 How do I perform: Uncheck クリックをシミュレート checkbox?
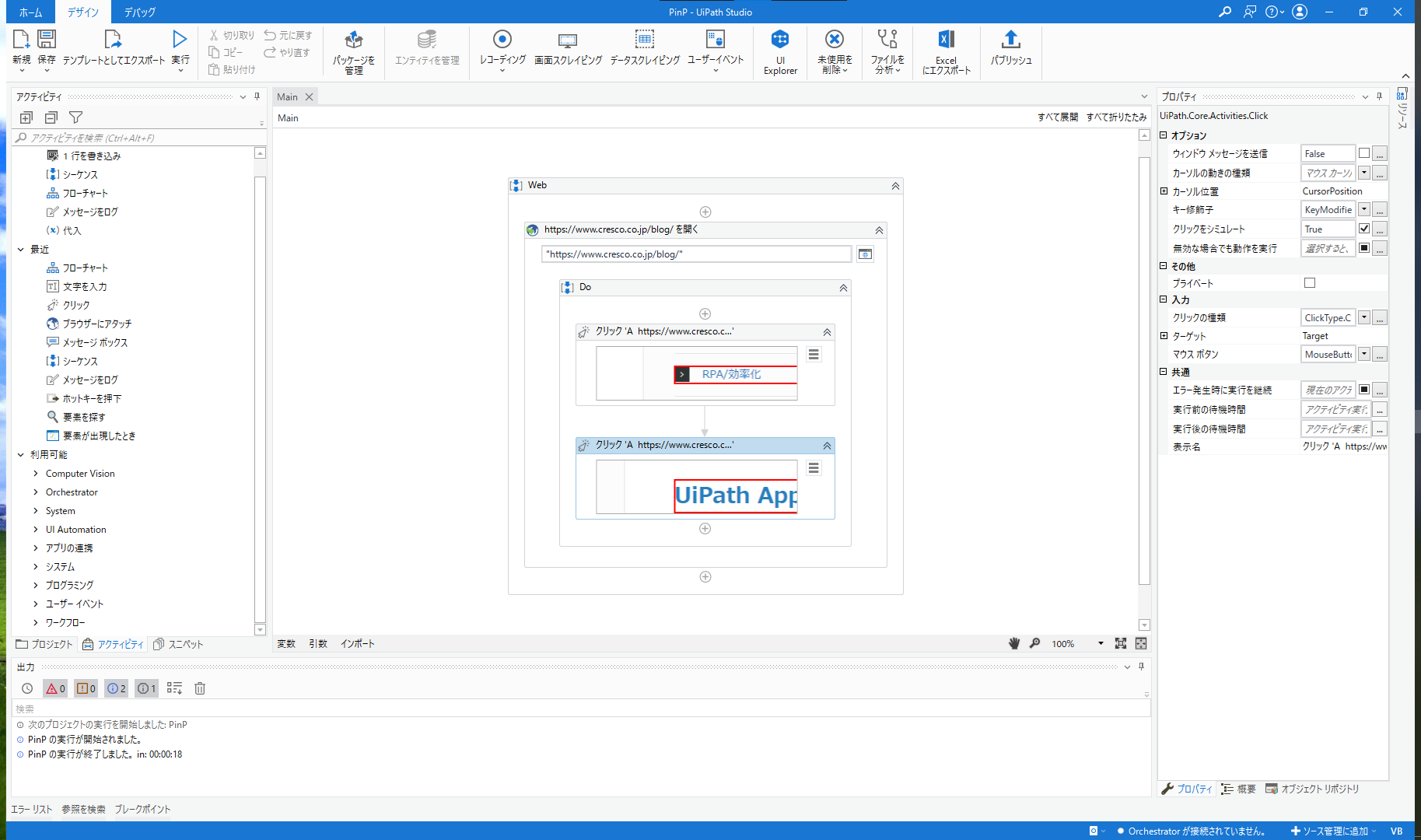(x=1364, y=229)
